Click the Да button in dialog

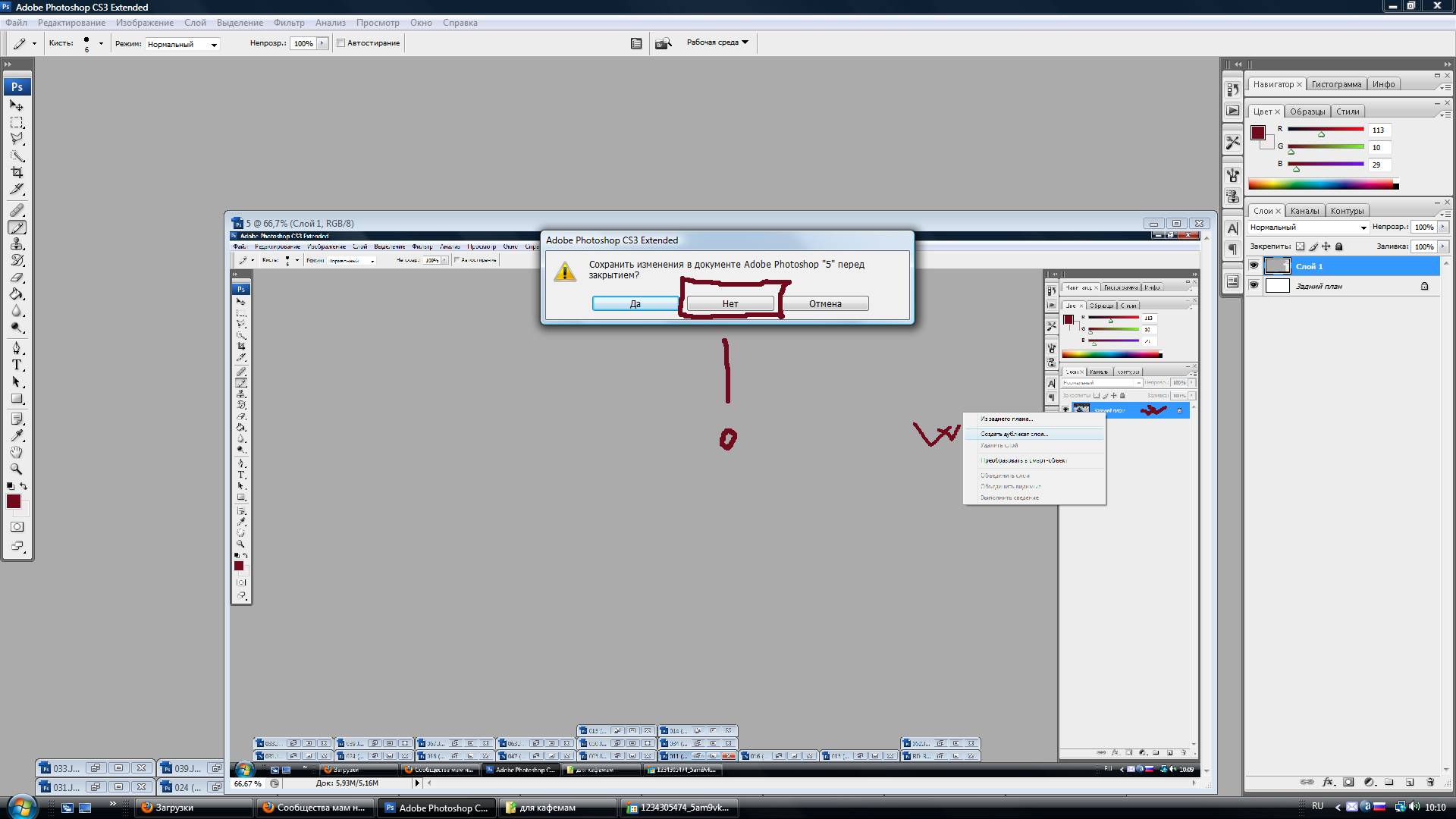[635, 303]
